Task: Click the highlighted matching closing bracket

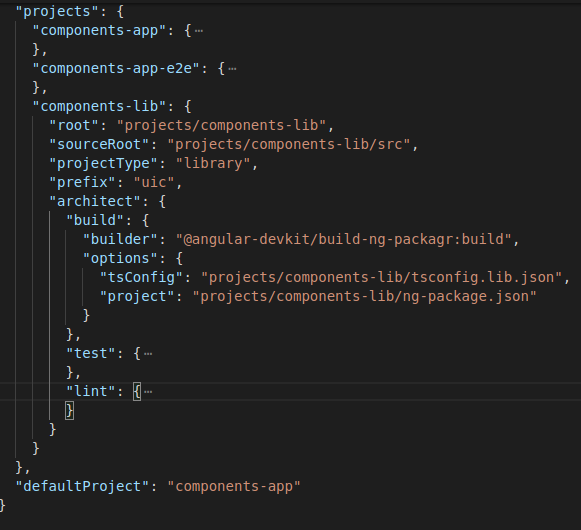Action: pos(70,411)
